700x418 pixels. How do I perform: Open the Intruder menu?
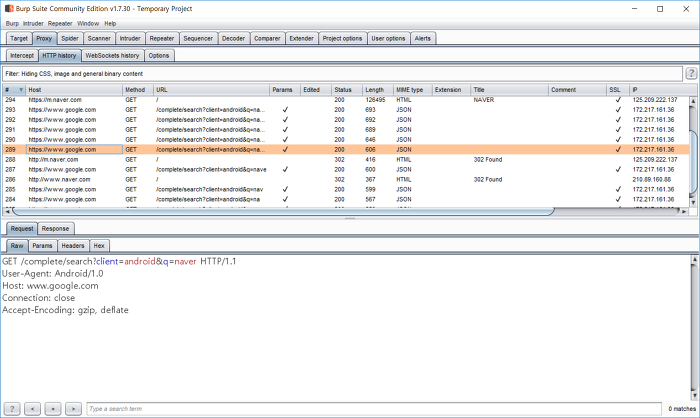pyautogui.click(x=33, y=23)
